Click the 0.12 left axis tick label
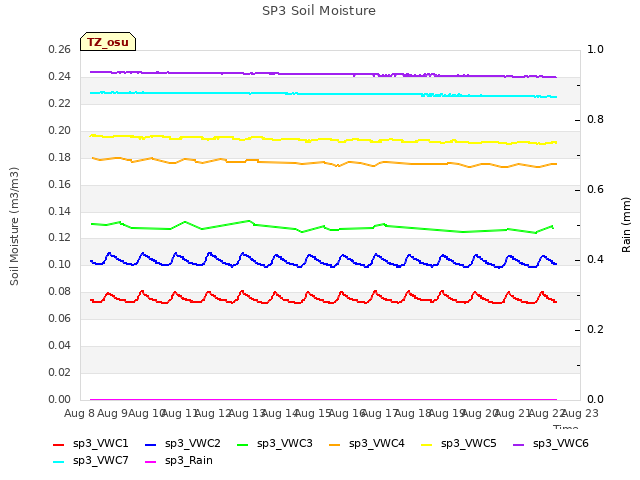The height and width of the screenshot is (480, 640). [x=59, y=237]
